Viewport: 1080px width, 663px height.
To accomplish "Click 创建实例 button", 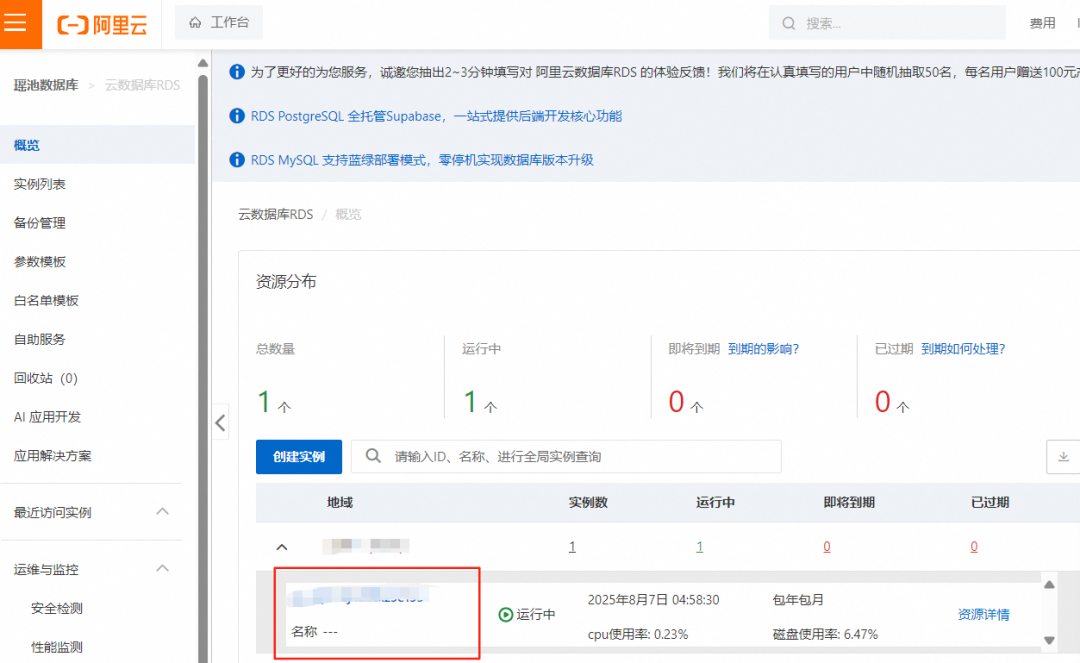I will click(x=299, y=456).
